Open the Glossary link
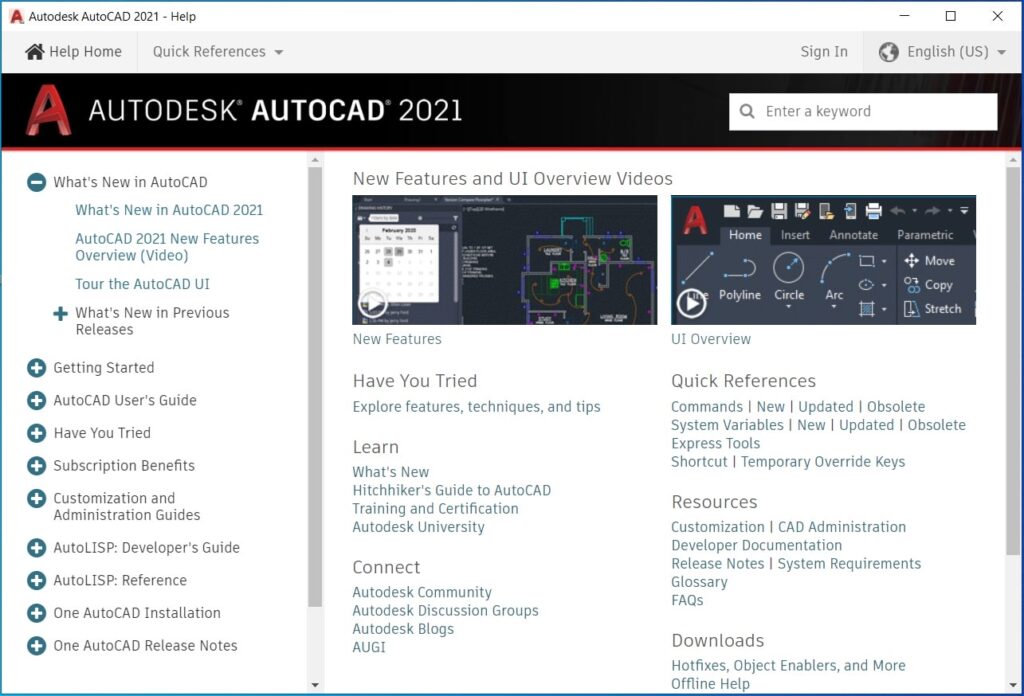 point(699,582)
